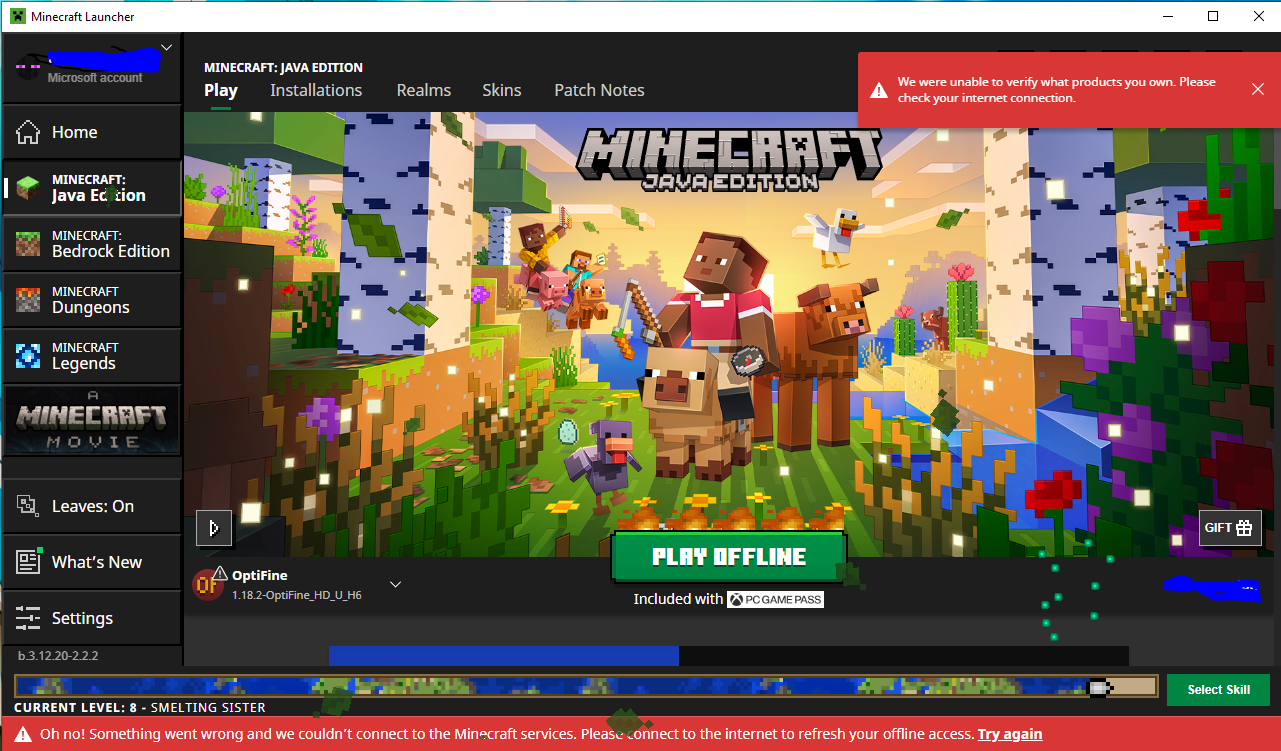Click the Play Offline button
This screenshot has width=1281, height=751.
pyautogui.click(x=729, y=557)
